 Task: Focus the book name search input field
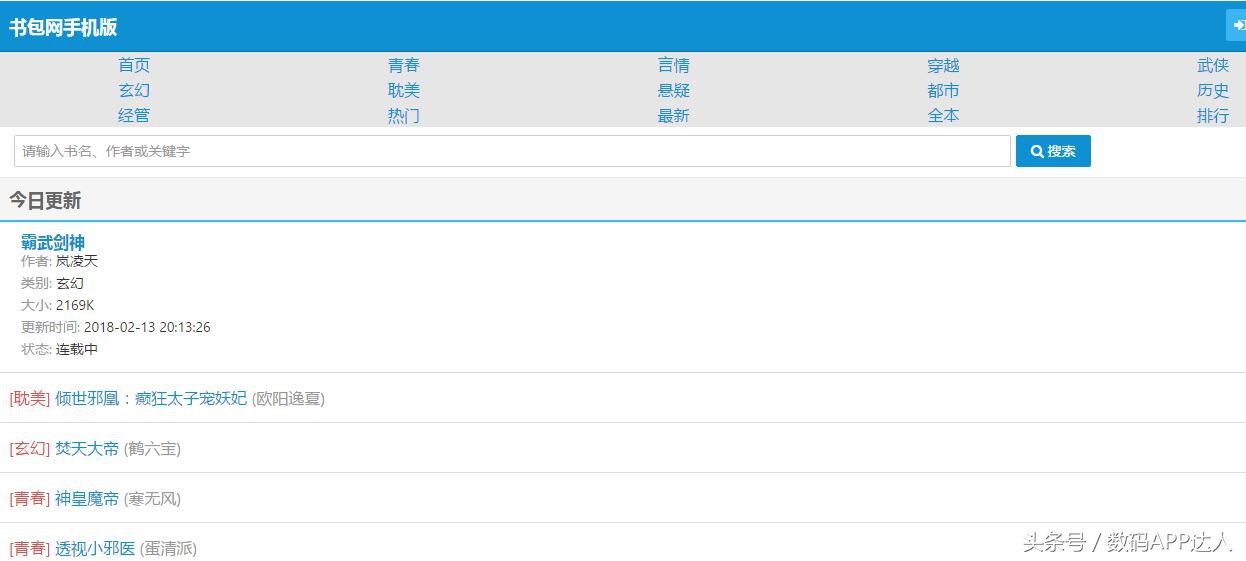pos(512,151)
